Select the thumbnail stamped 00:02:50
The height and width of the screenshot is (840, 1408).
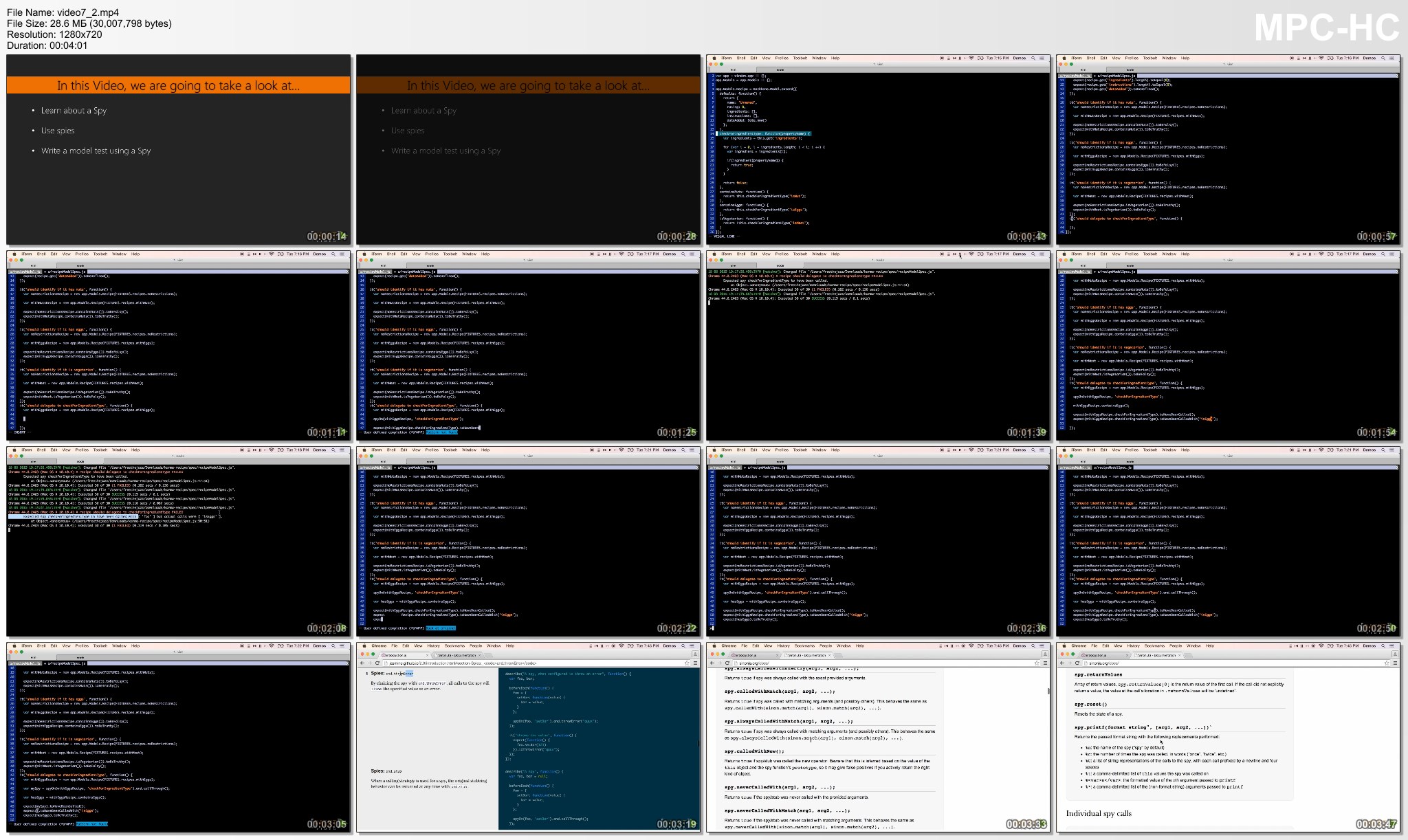coord(1229,542)
